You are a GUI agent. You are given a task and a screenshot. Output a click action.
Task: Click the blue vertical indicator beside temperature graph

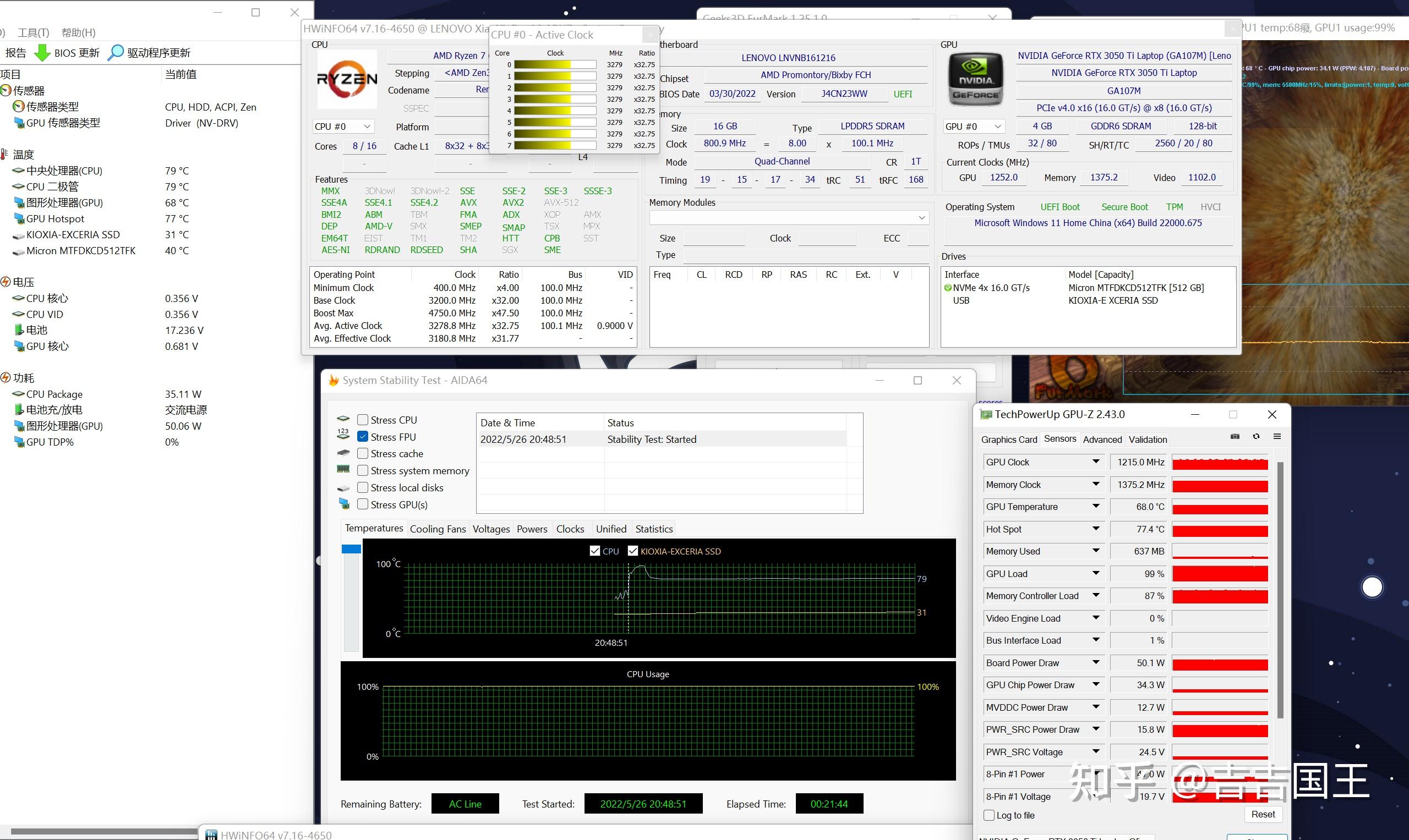(x=351, y=549)
